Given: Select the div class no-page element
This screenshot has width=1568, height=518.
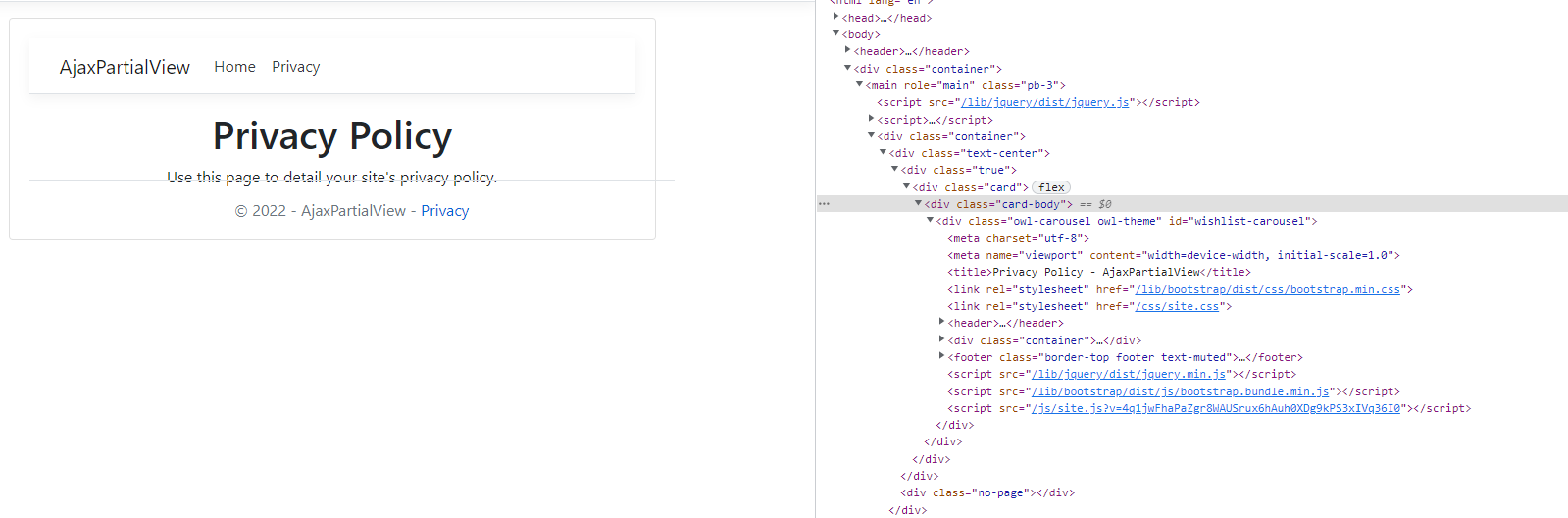Looking at the screenshot, I should [987, 492].
